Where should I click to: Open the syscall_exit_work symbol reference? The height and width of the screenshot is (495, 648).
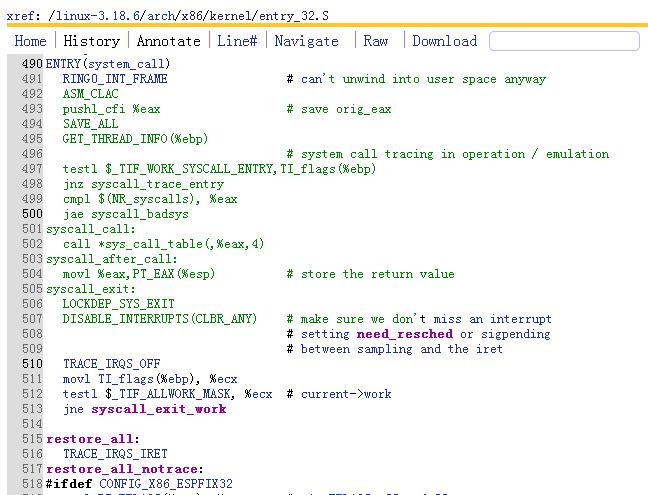coord(158,409)
